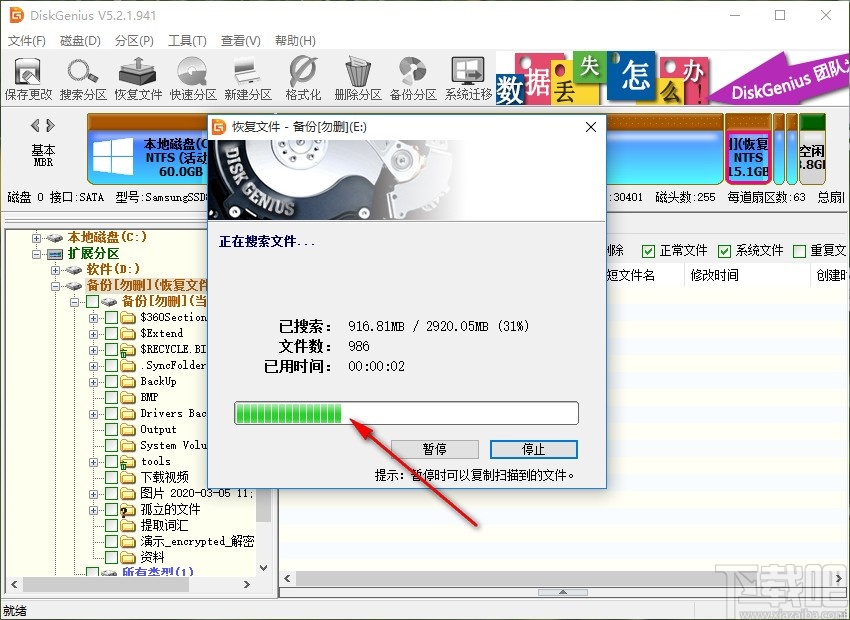
Task: Go to previous disk with left arrow
Action: point(35,126)
